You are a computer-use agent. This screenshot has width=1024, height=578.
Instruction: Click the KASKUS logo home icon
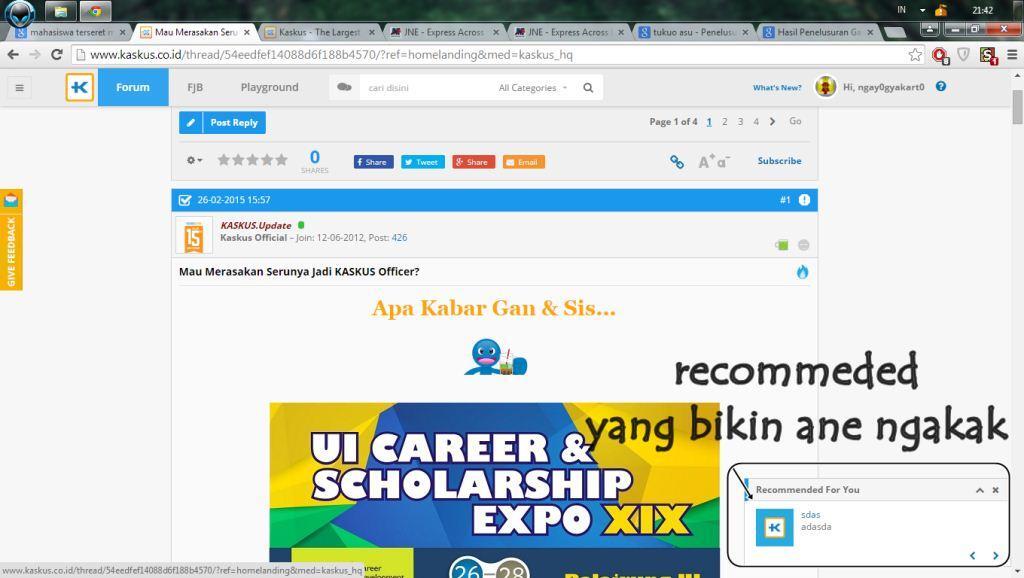(80, 87)
